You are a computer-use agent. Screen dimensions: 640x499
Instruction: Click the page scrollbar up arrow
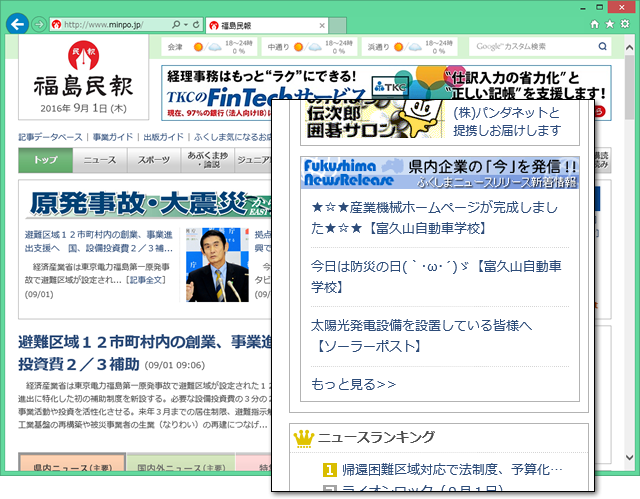[x=629, y=48]
